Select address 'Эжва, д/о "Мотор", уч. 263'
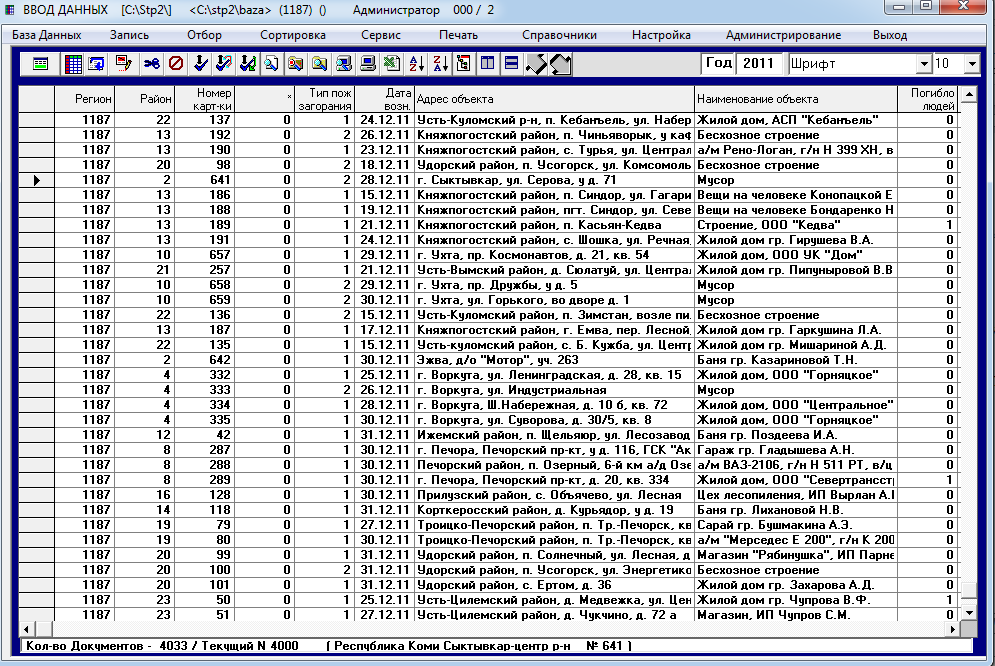 (x=554, y=360)
